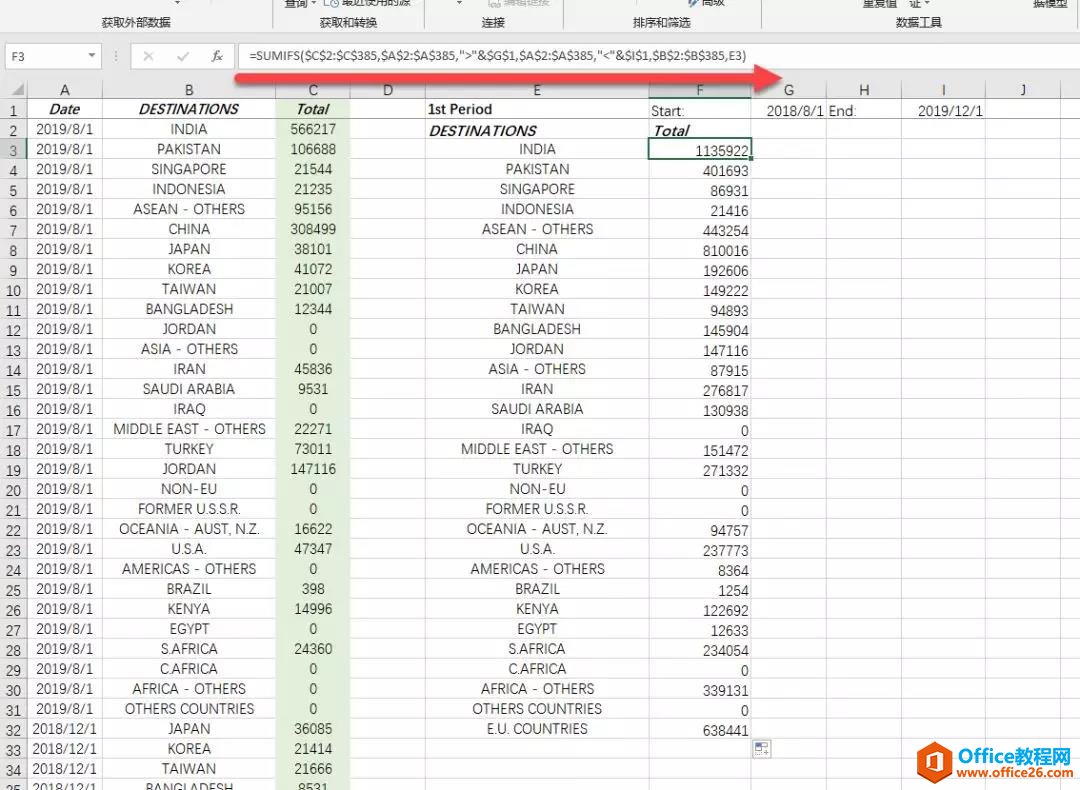Select the DESTINATIONS header cell in column B
This screenshot has width=1080, height=790.
tap(189, 109)
